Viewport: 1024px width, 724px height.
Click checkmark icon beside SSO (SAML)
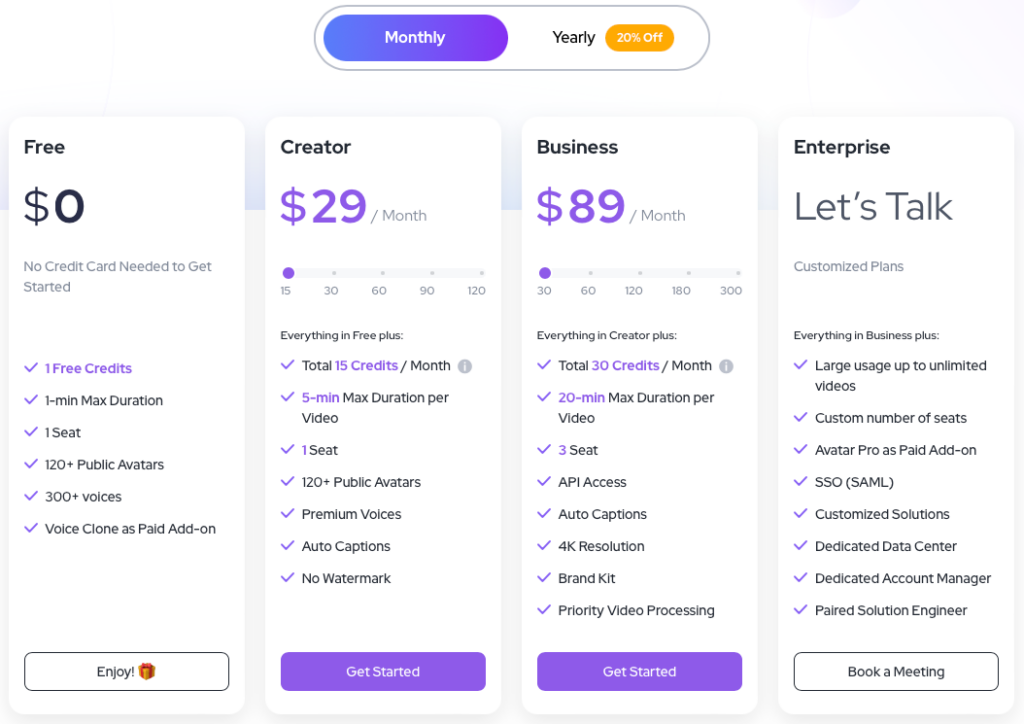[801, 482]
